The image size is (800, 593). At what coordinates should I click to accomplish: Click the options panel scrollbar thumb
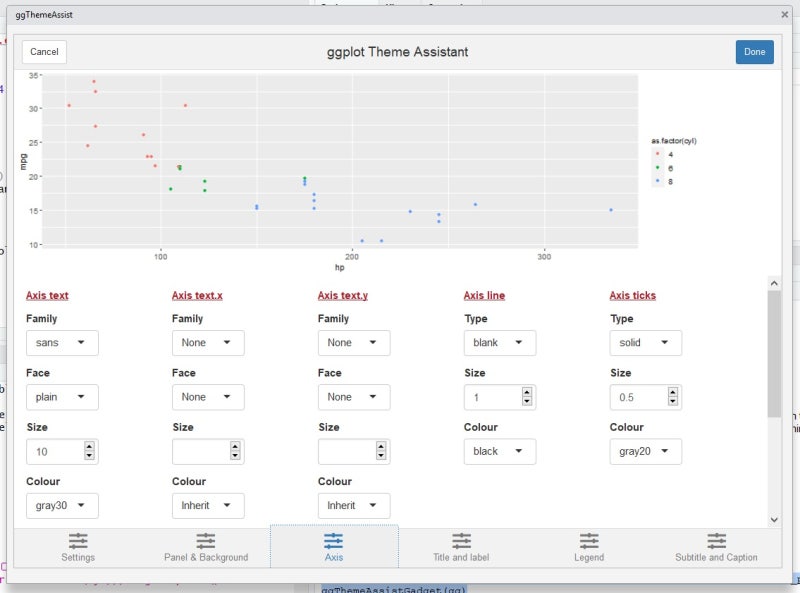(x=774, y=353)
